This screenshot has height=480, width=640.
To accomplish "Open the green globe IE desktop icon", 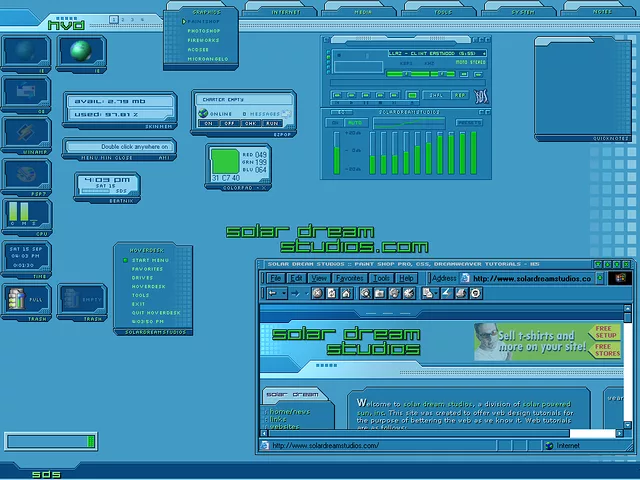I will (x=81, y=51).
